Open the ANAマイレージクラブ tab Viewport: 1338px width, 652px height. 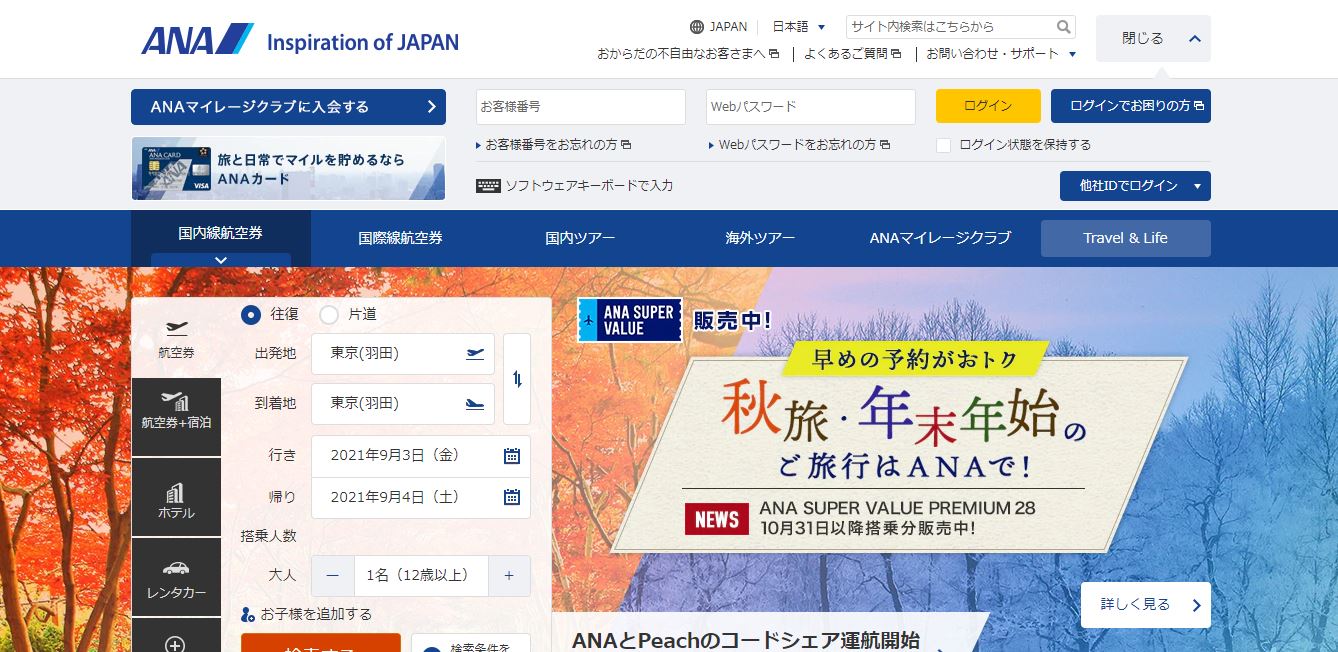(x=940, y=238)
